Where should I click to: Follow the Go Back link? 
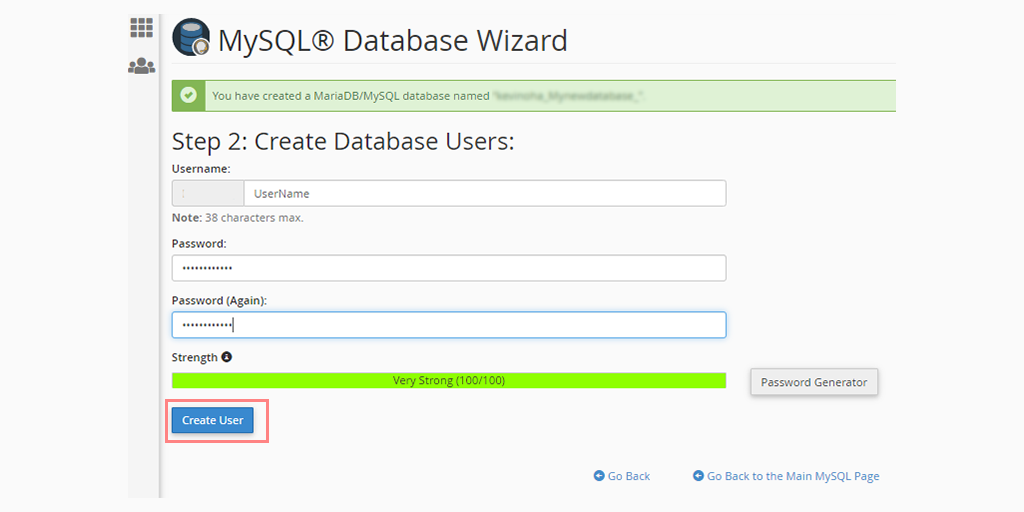tap(628, 476)
